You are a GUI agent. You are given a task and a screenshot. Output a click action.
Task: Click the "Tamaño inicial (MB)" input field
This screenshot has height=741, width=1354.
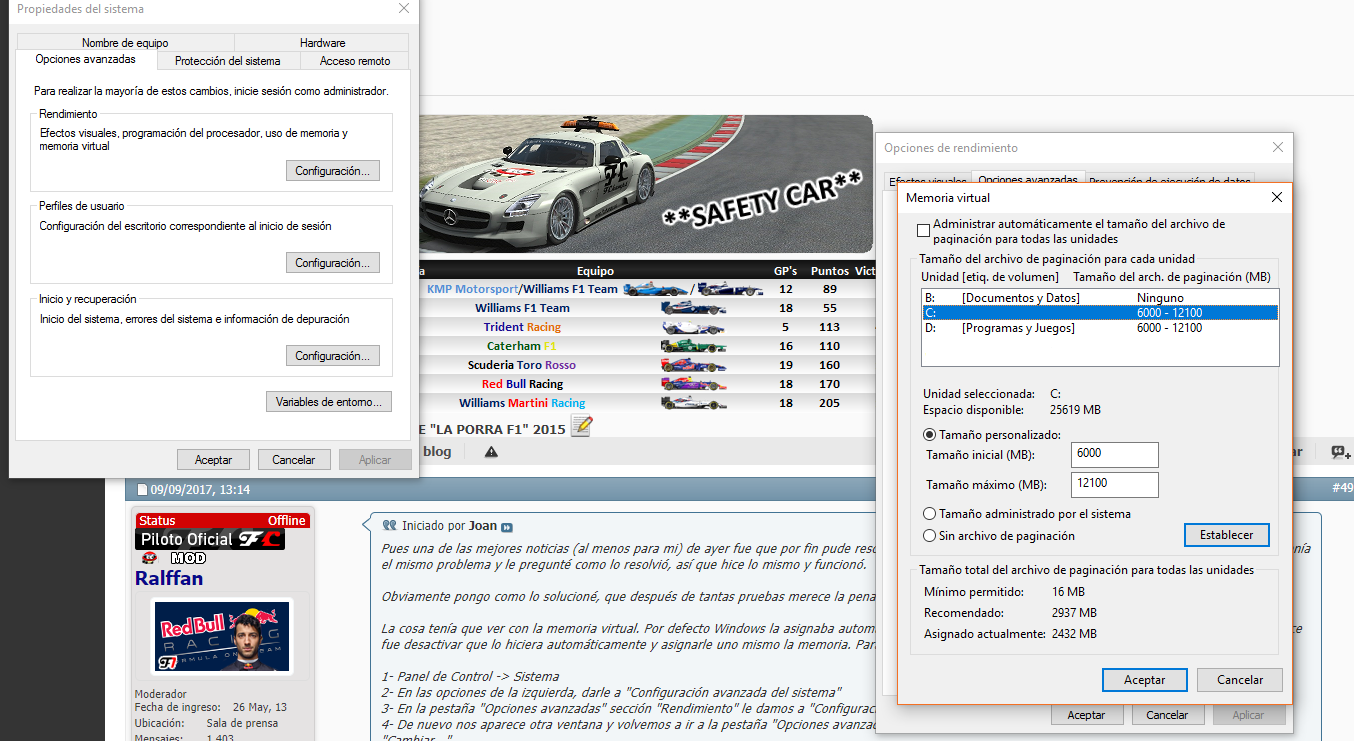(1115, 454)
